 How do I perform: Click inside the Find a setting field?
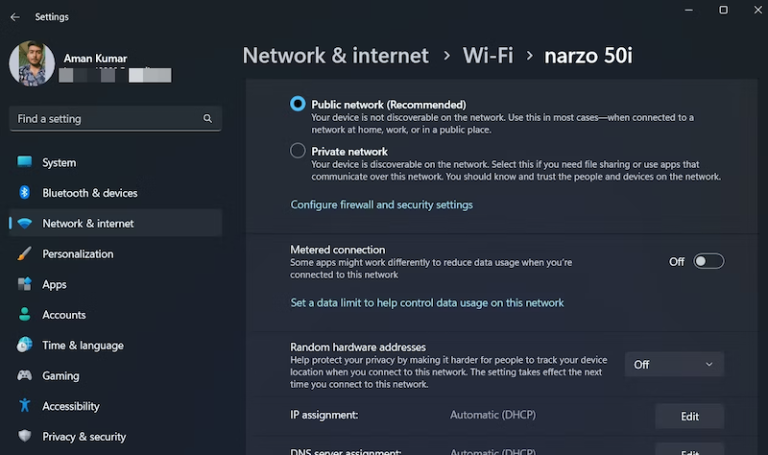(x=105, y=119)
